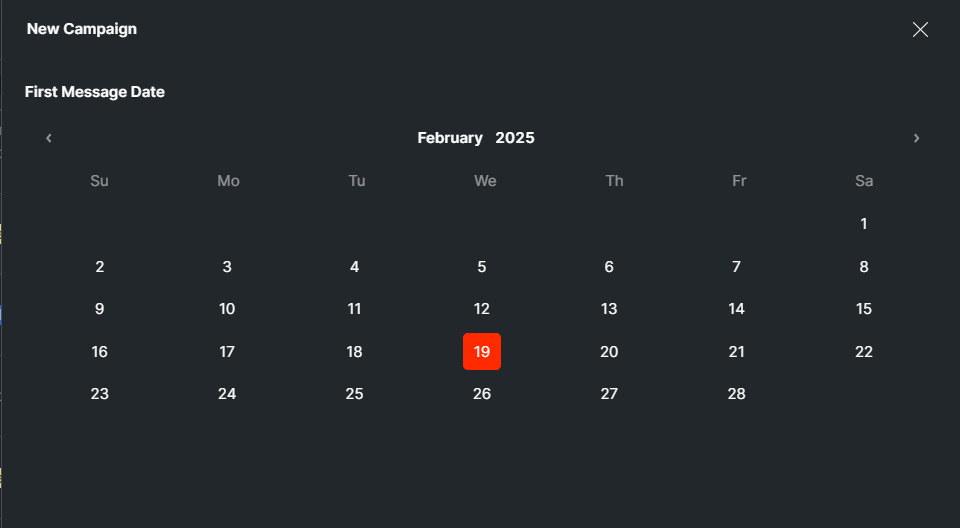The width and height of the screenshot is (960, 528).
Task: Select Thursday February 20
Action: coord(609,352)
